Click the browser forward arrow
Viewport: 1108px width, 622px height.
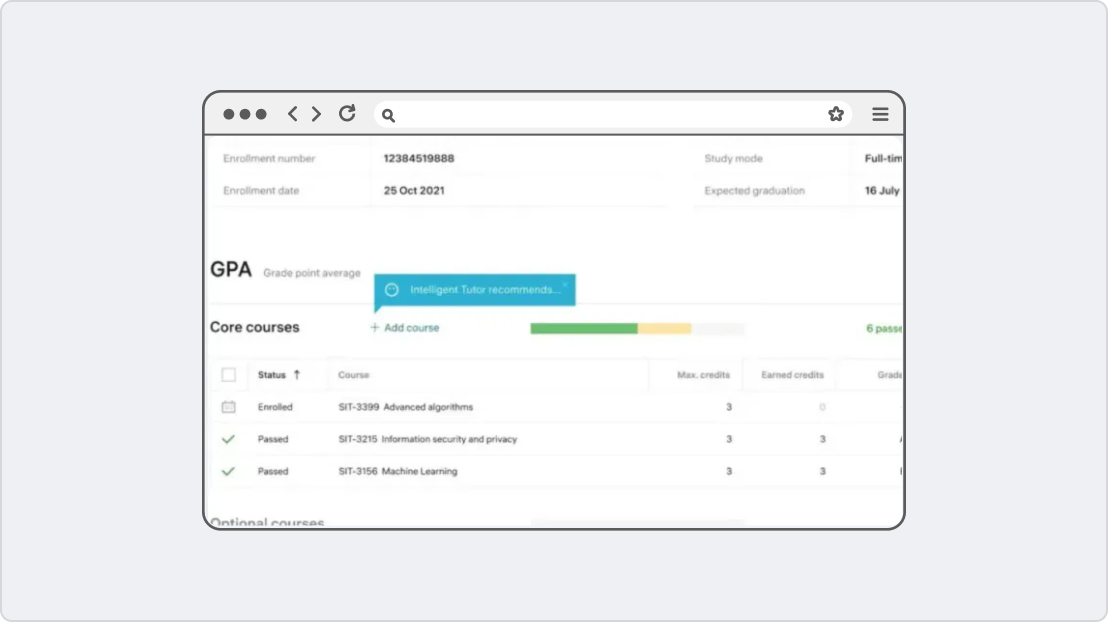pos(316,114)
